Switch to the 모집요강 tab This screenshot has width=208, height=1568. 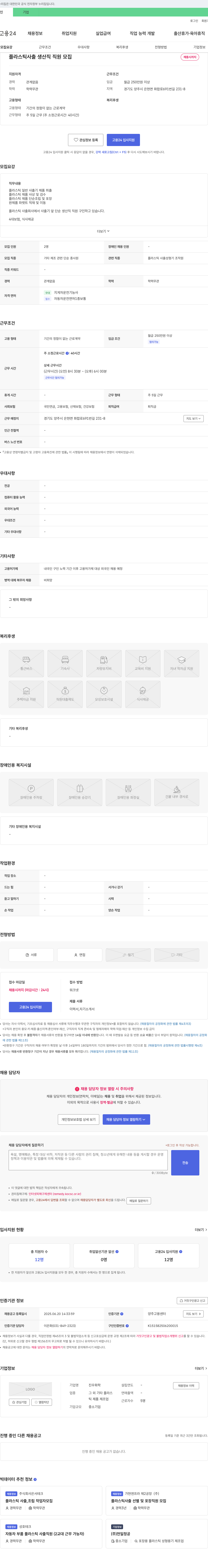6,47
